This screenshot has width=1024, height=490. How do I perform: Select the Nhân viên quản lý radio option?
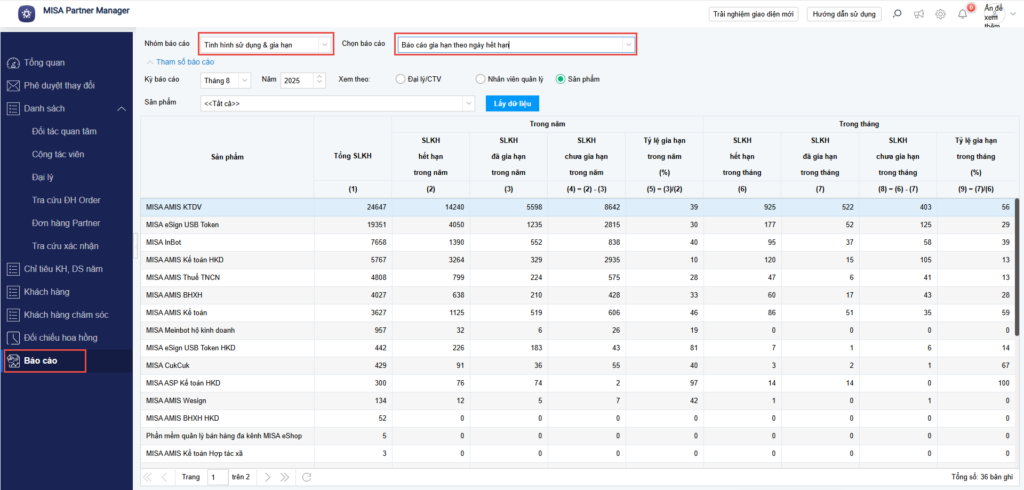pyautogui.click(x=480, y=79)
